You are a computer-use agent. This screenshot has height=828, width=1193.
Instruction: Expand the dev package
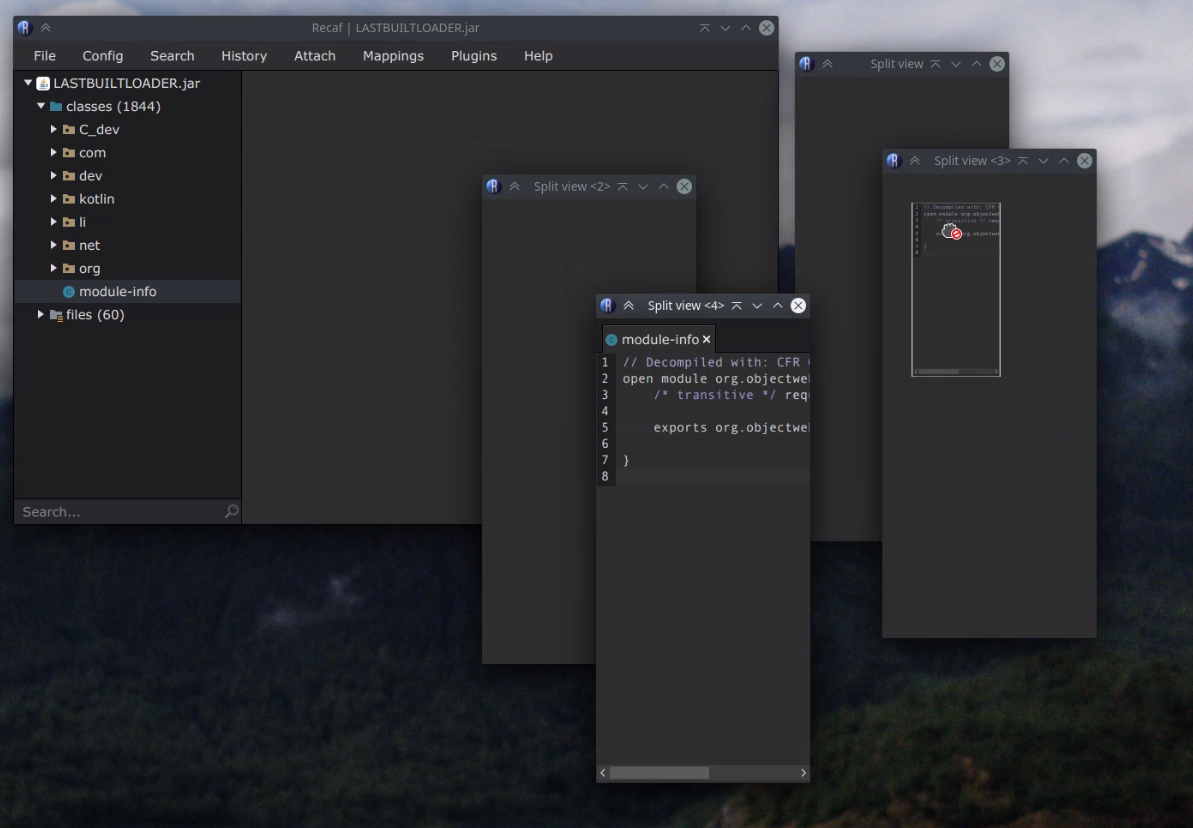click(x=53, y=176)
